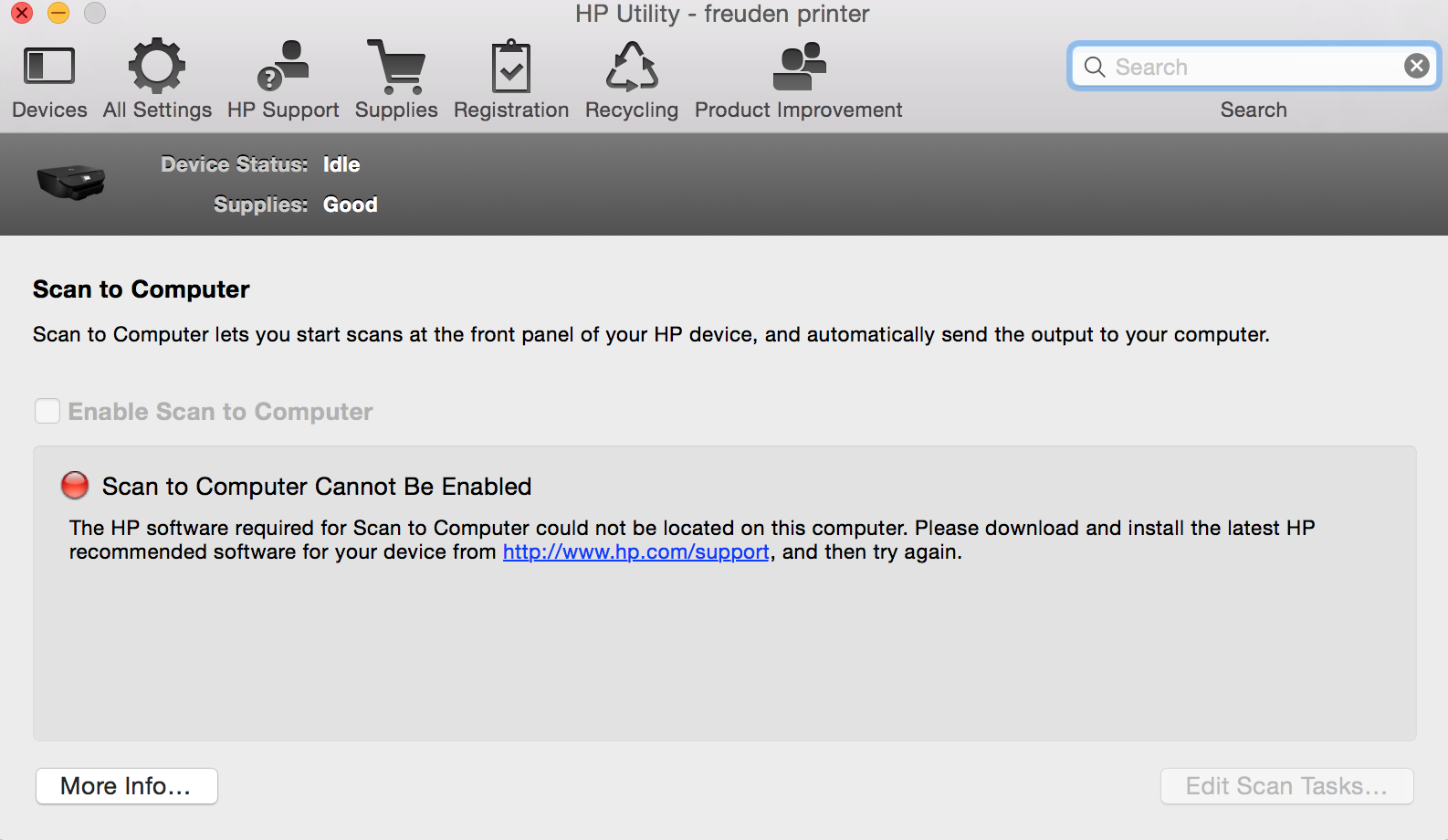Image resolution: width=1448 pixels, height=840 pixels.
Task: Open the hp.com/support link
Action: point(635,551)
